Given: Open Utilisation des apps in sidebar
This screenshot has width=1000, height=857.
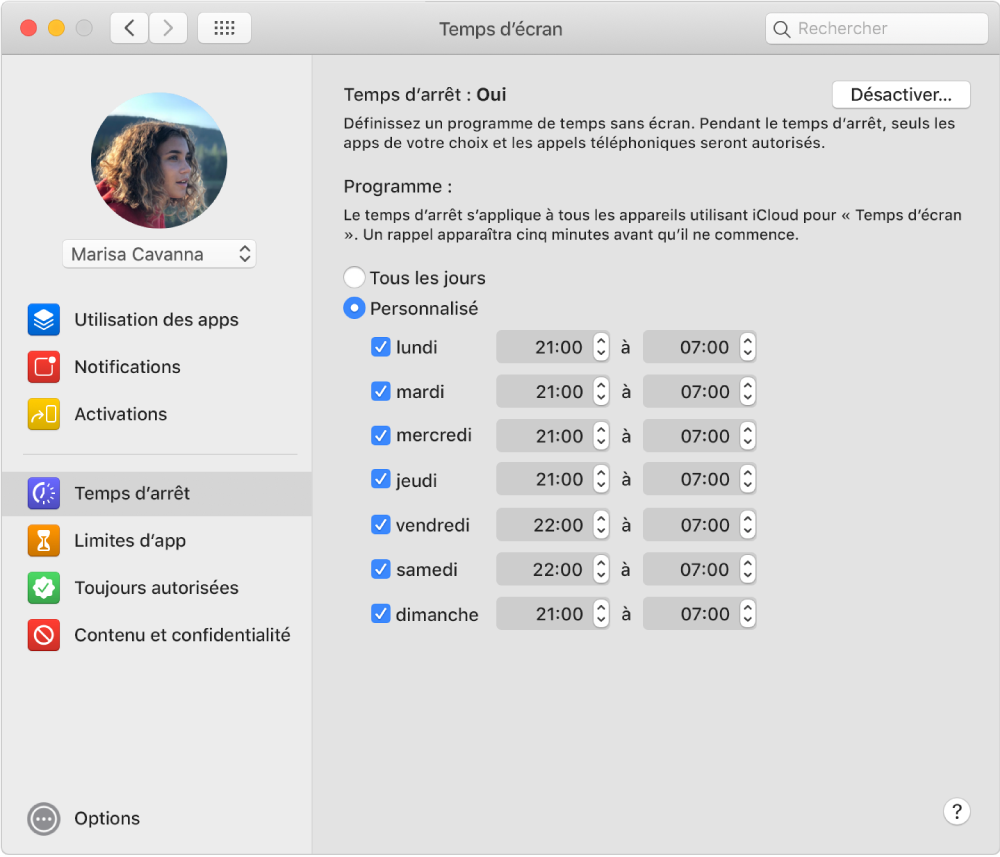Looking at the screenshot, I should coord(156,319).
